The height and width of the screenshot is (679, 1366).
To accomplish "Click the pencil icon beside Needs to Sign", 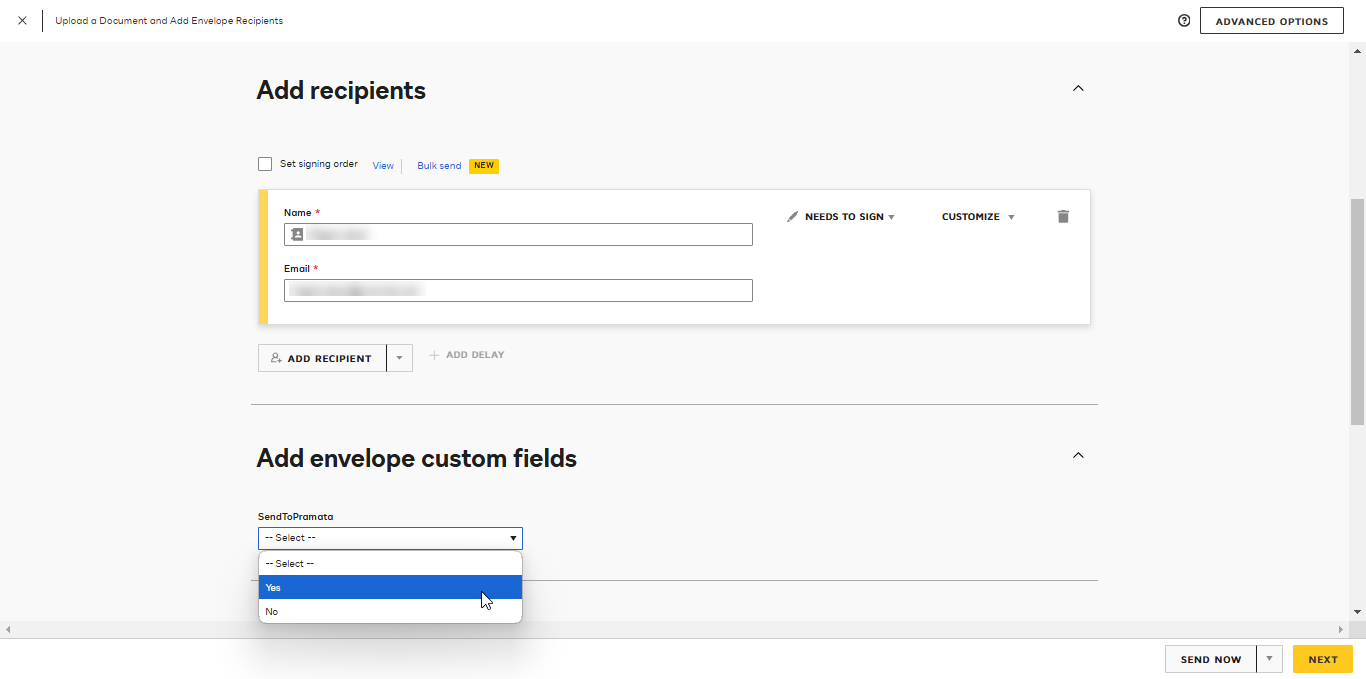I will 792,216.
